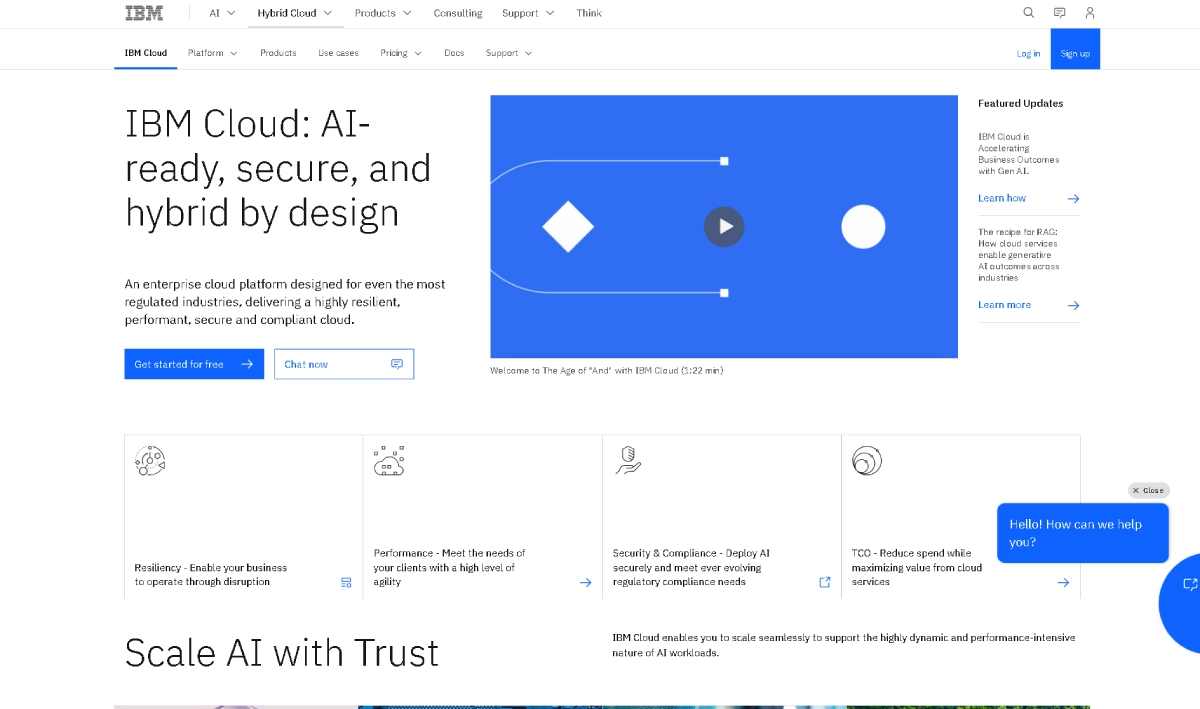Image resolution: width=1200 pixels, height=709 pixels.
Task: Expand the top Support menu
Action: pyautogui.click(x=528, y=13)
